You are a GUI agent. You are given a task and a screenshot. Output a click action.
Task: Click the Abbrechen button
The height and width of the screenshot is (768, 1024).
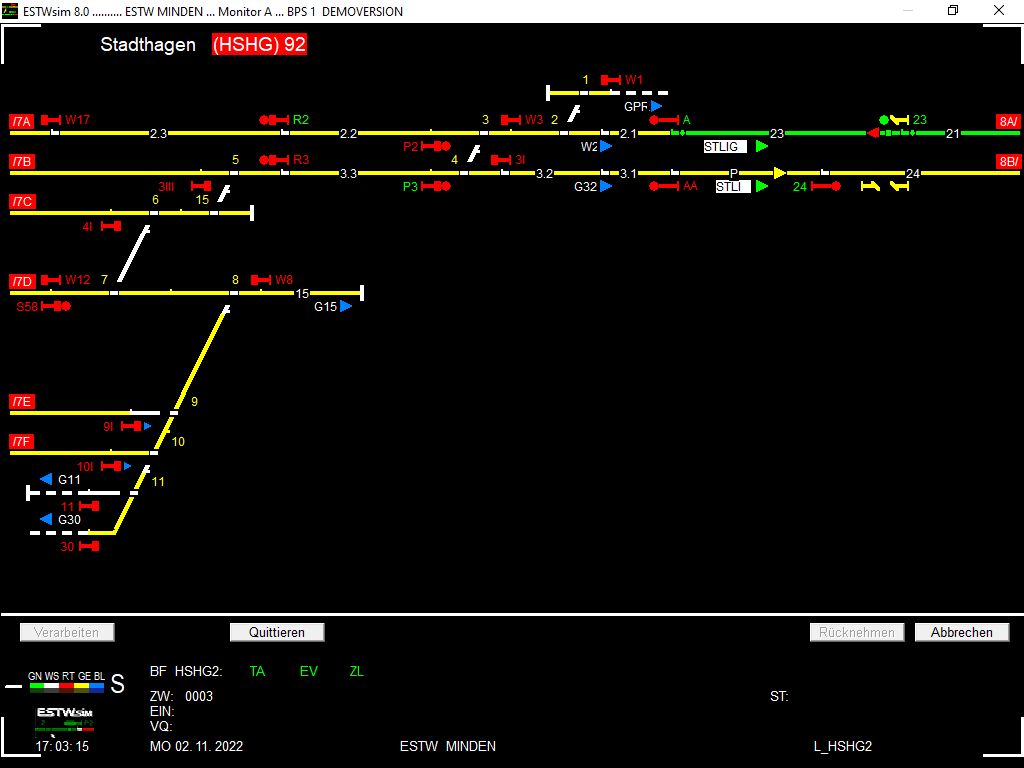[961, 632]
